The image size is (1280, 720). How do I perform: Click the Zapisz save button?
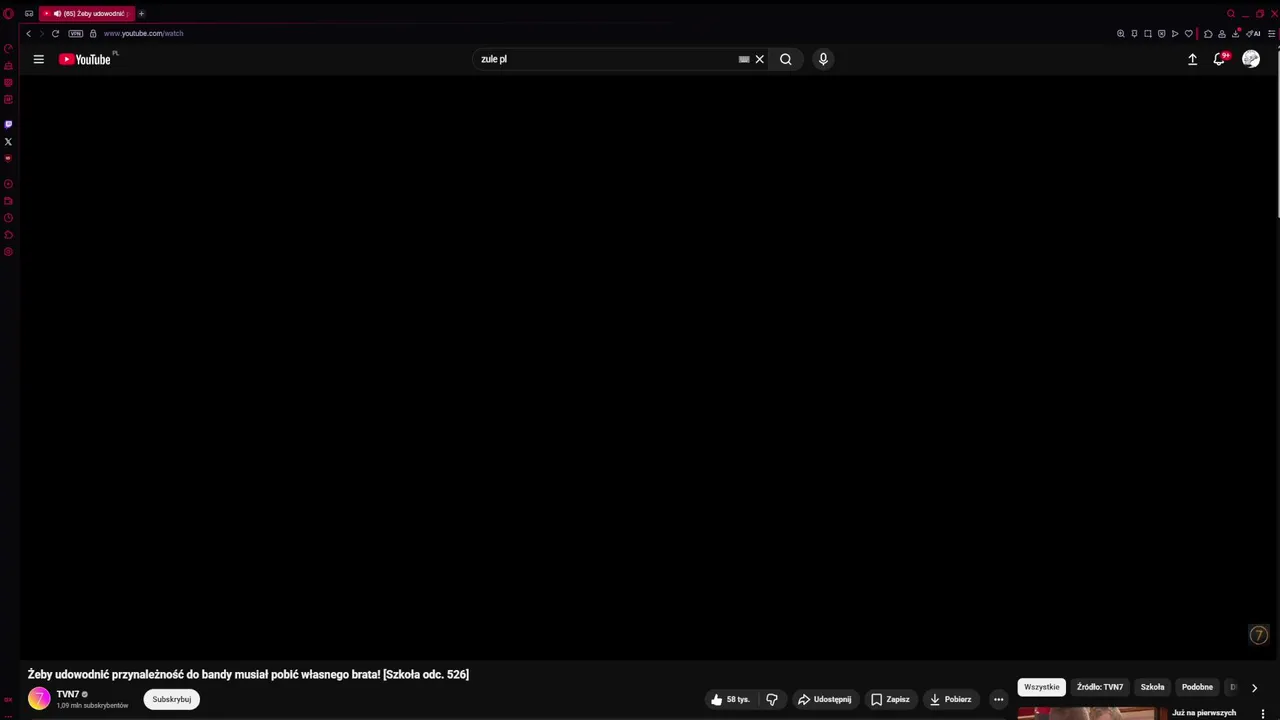tap(890, 699)
